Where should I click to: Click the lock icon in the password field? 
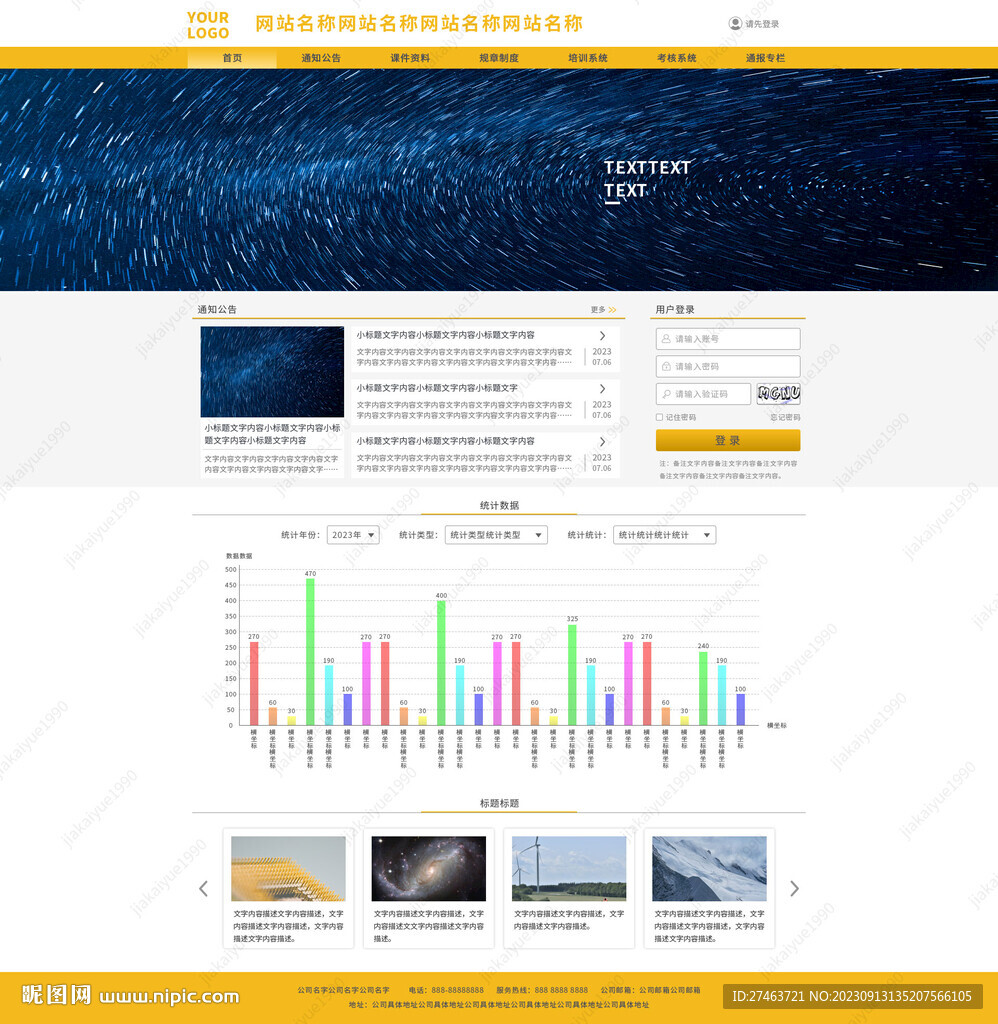(x=666, y=366)
